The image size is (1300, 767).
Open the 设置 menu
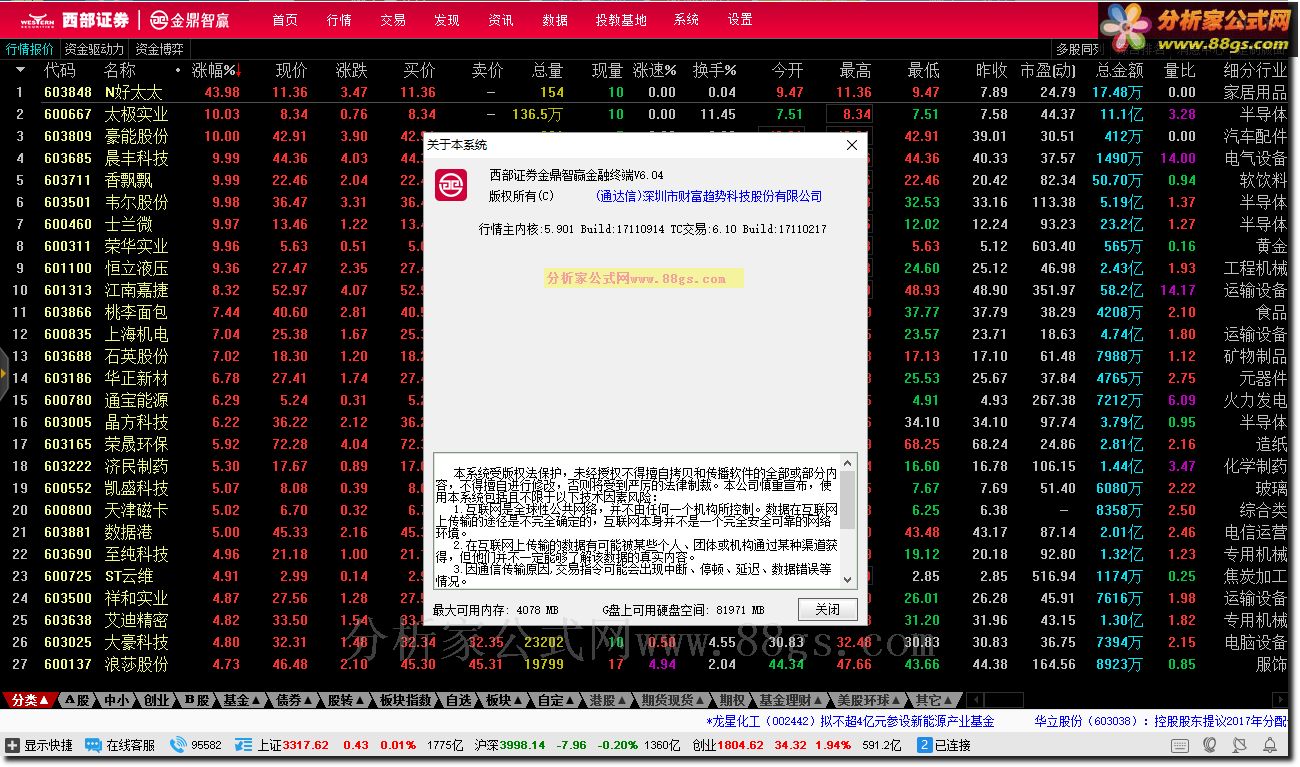[740, 20]
